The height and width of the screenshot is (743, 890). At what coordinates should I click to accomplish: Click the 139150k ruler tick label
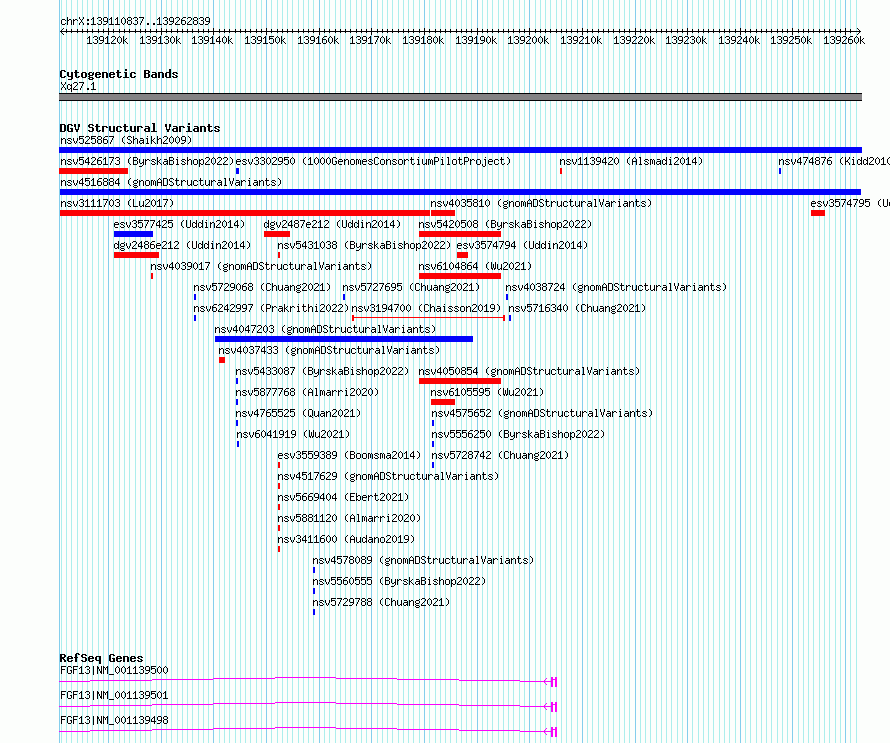pos(265,40)
